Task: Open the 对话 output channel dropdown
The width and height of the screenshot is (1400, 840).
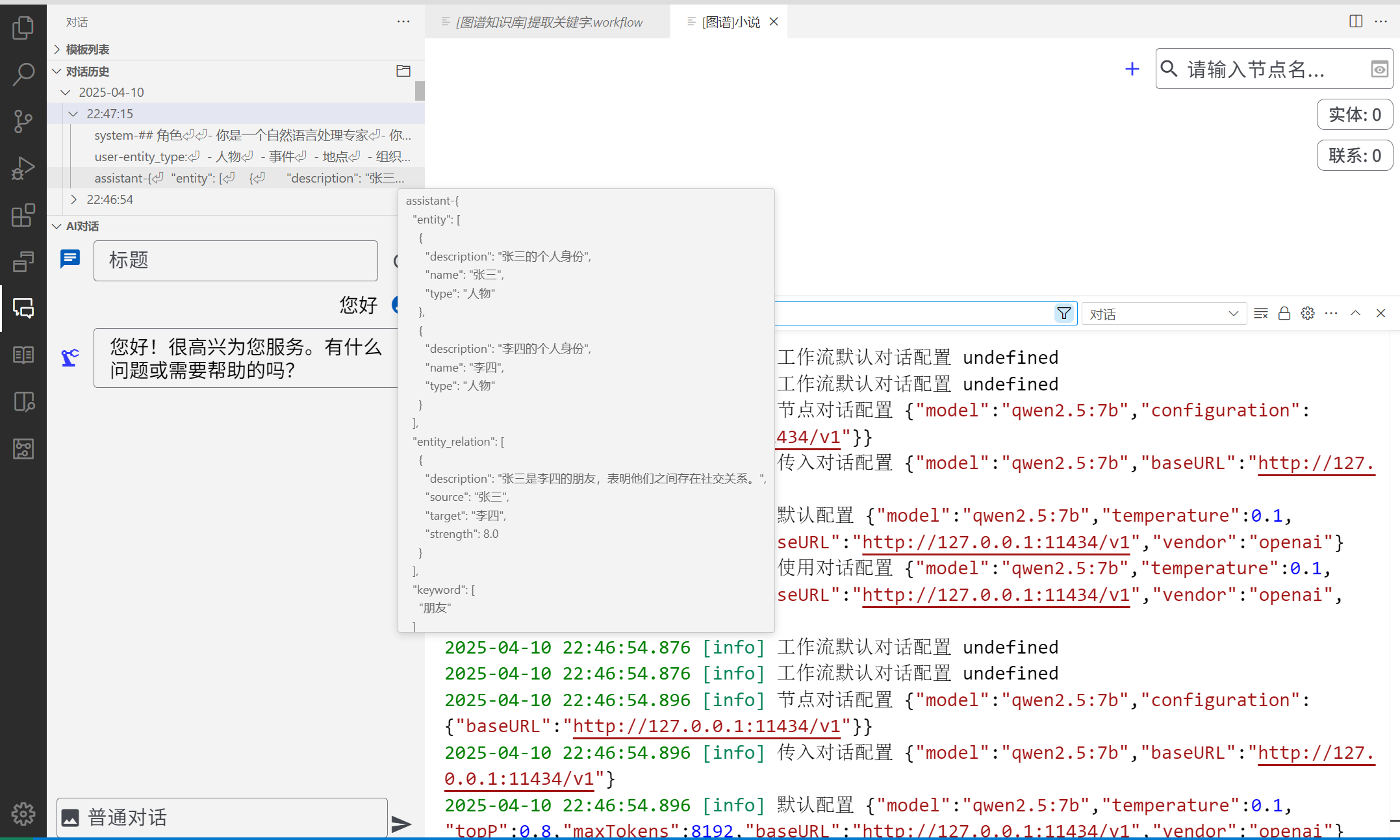Action: tap(1163, 314)
